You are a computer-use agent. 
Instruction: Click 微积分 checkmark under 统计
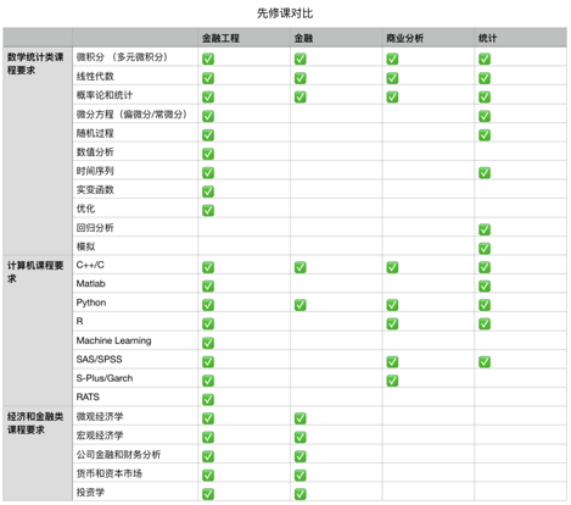485,59
